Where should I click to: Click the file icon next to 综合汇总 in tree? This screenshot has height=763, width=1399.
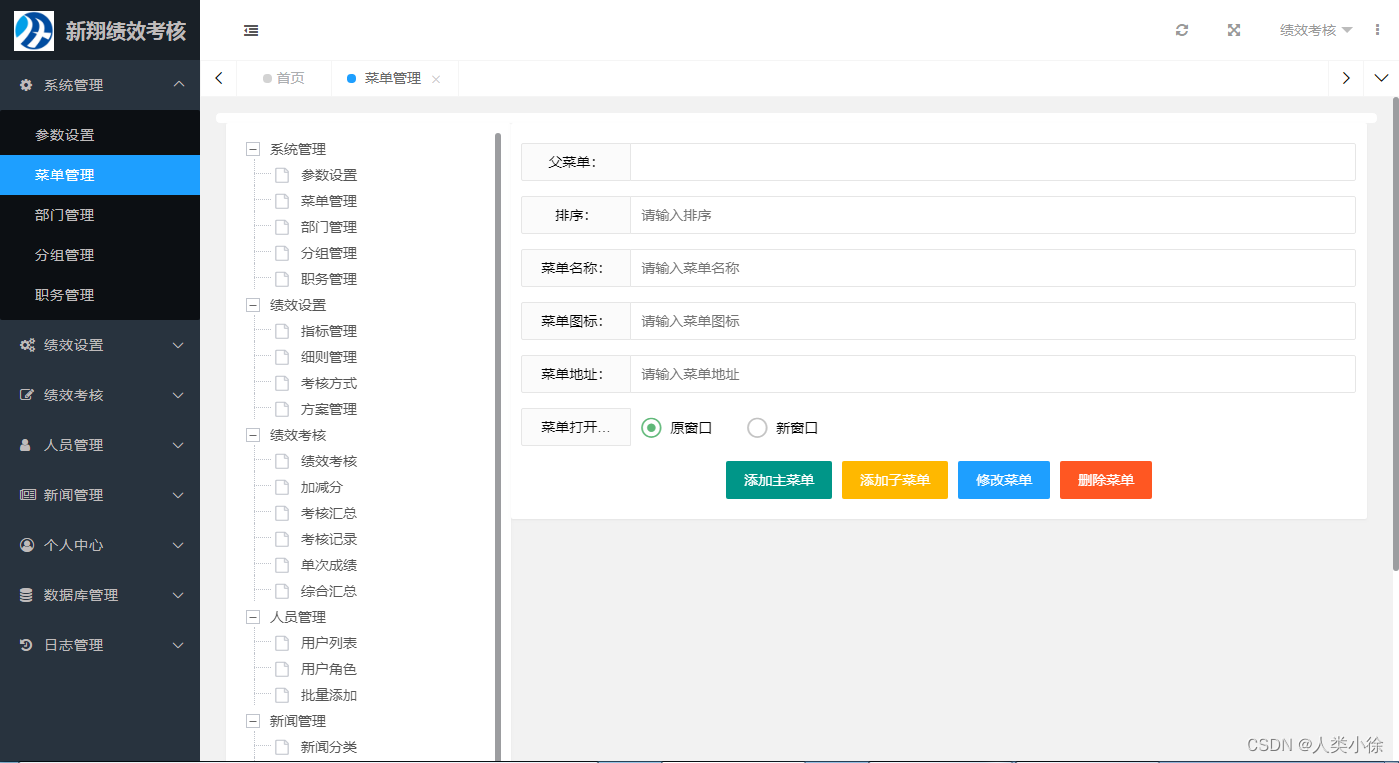282,591
